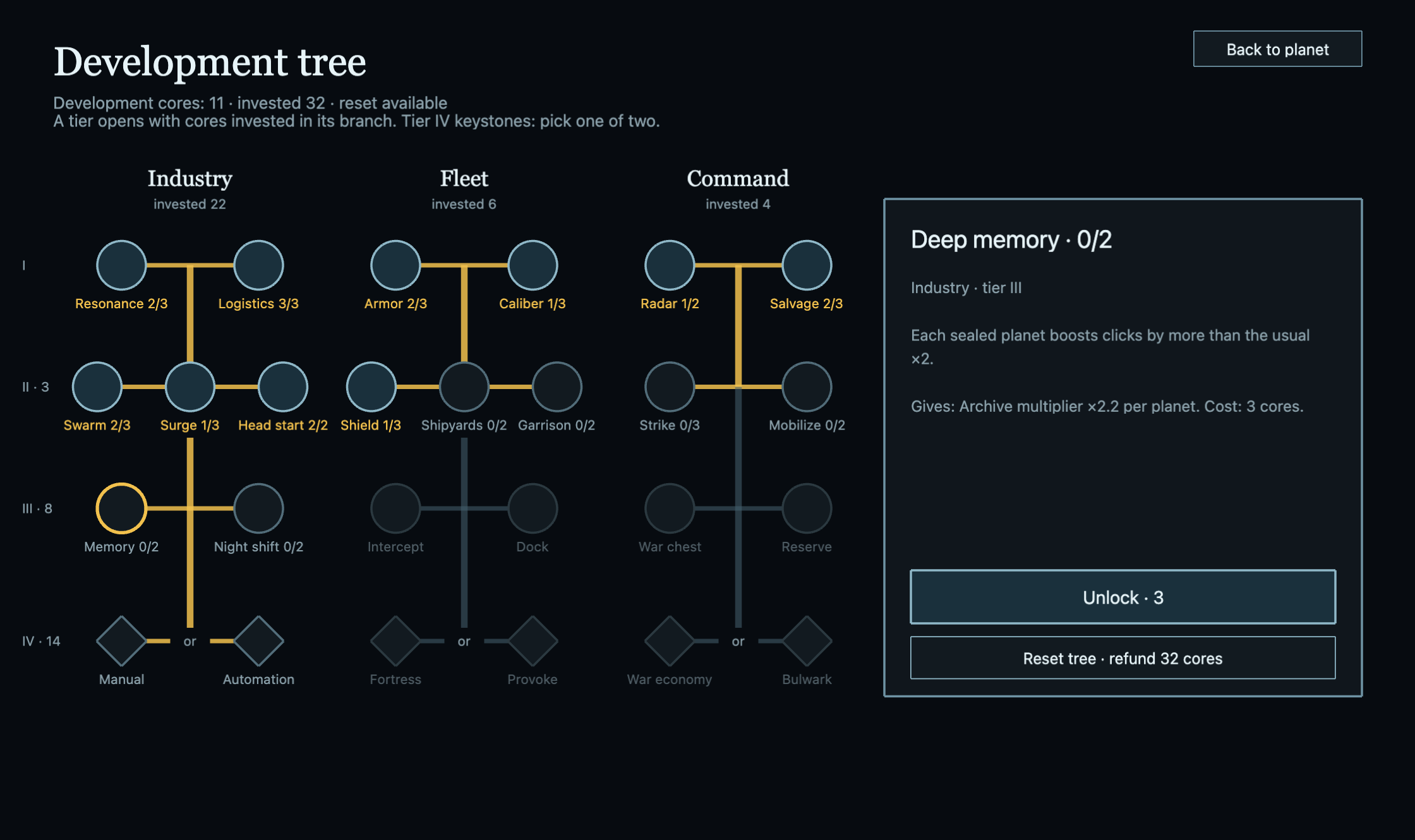
Task: Click the Fleet branch heading
Action: [464, 179]
